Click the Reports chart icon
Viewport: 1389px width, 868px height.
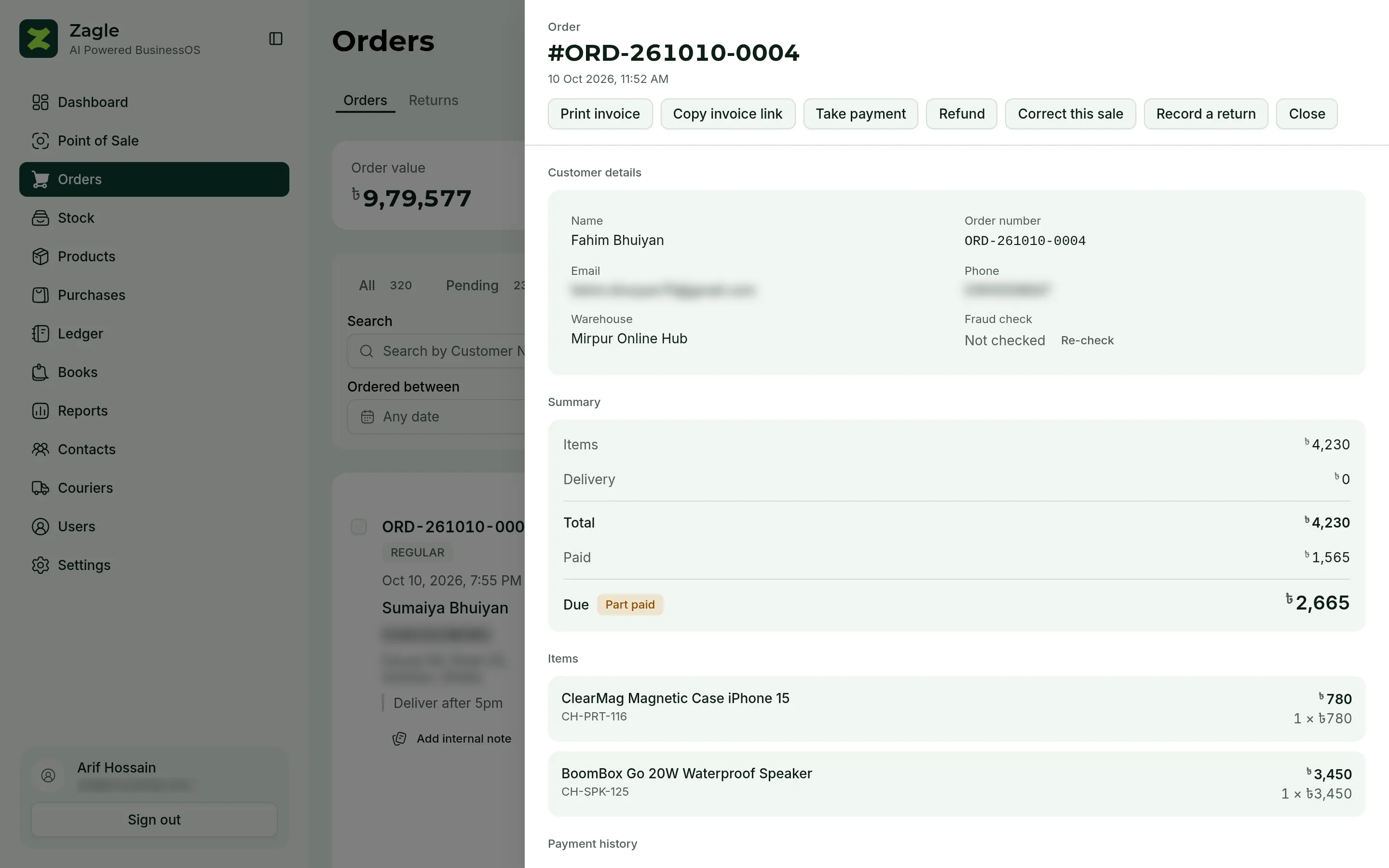(x=40, y=410)
